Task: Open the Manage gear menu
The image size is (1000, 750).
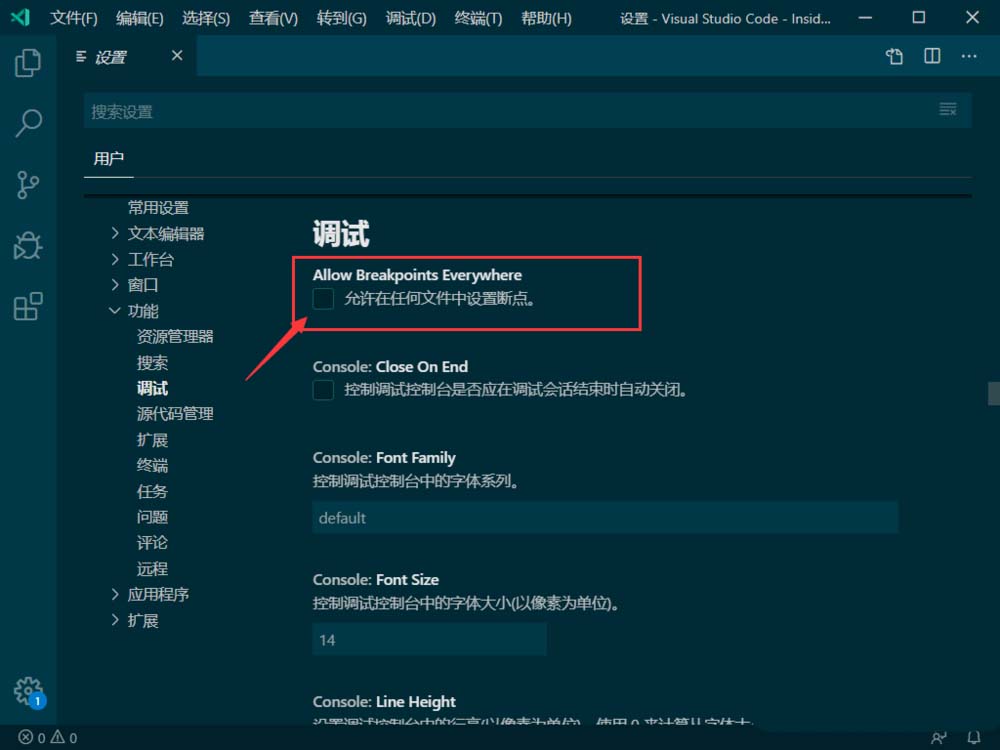Action: (x=28, y=692)
